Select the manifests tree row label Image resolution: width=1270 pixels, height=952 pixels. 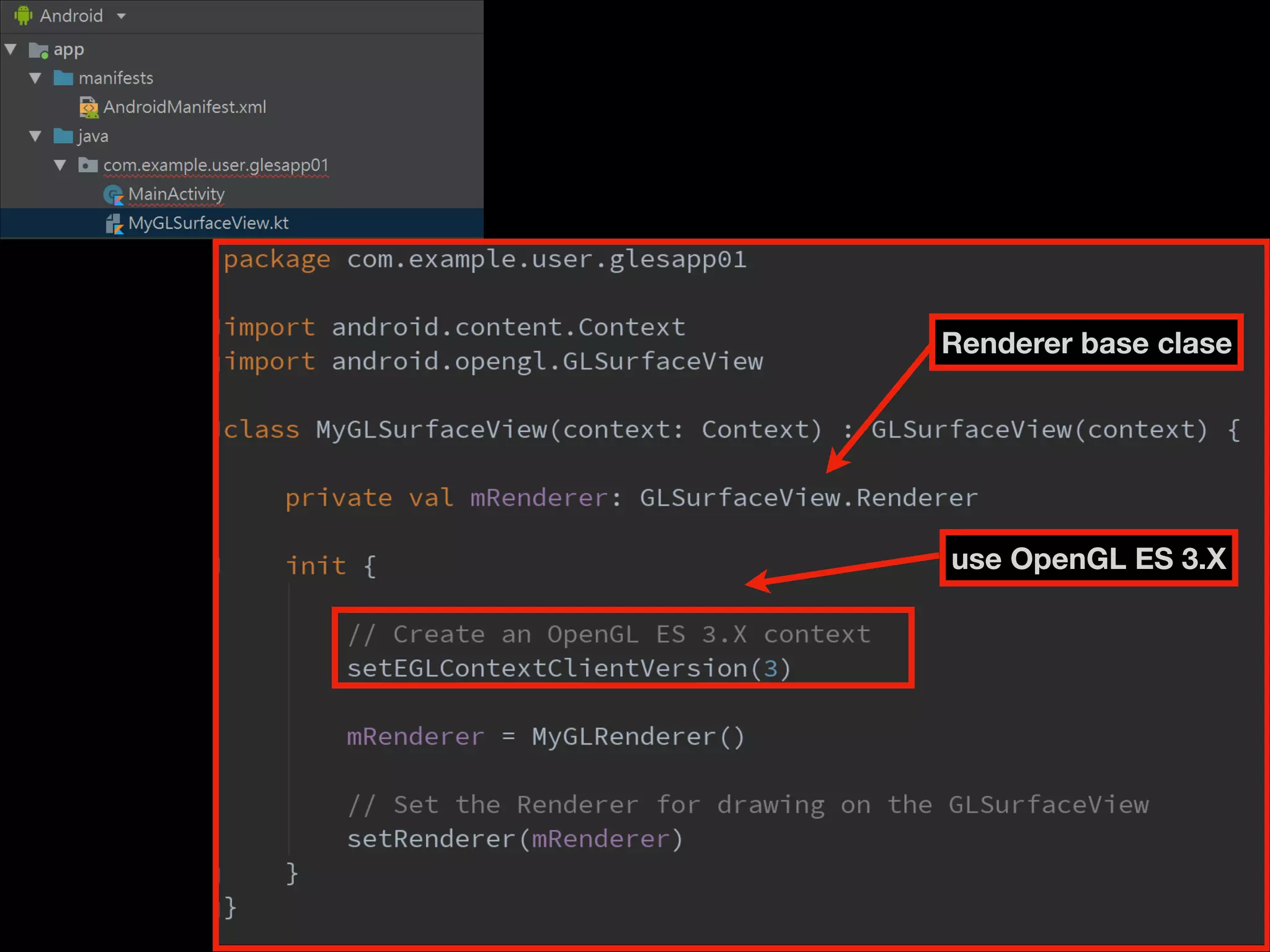[116, 78]
